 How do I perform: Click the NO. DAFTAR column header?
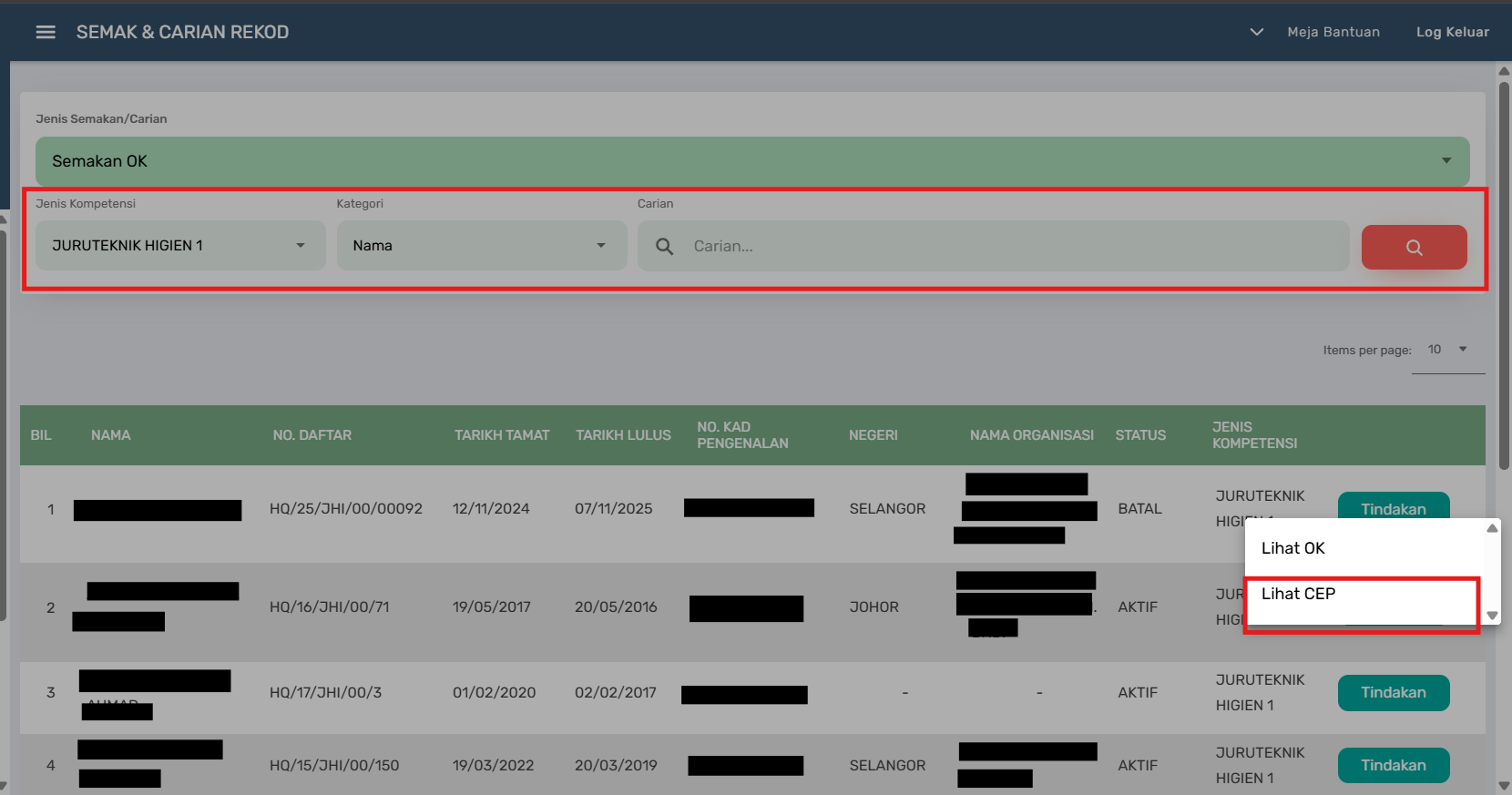click(x=312, y=435)
